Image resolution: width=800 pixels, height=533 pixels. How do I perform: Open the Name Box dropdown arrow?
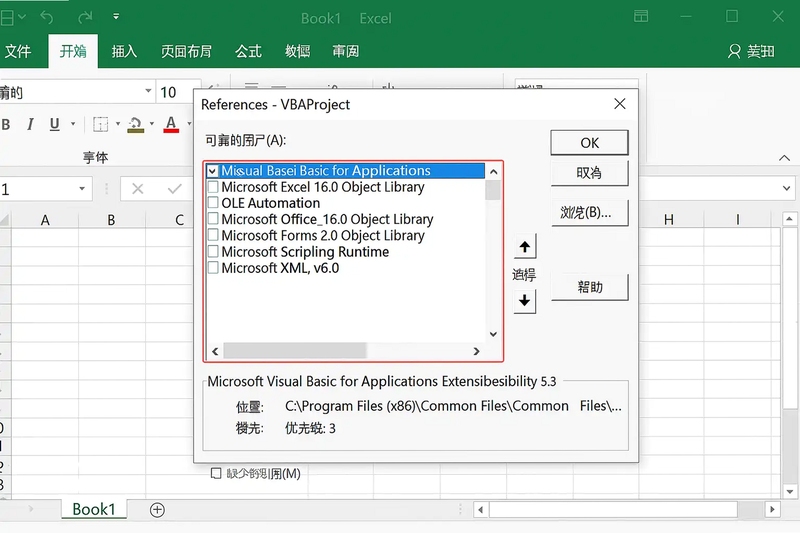82,189
